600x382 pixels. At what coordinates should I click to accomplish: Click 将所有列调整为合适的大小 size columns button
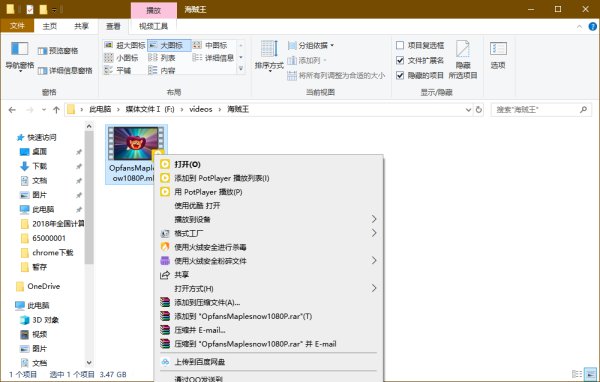[x=336, y=75]
